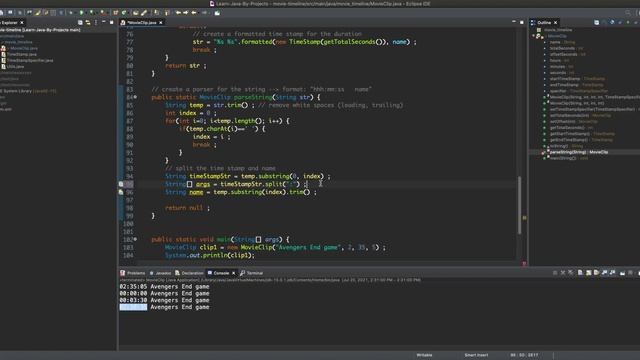Select totalSeconds field in Outline
The height and width of the screenshot is (360, 640).
[x=567, y=48]
